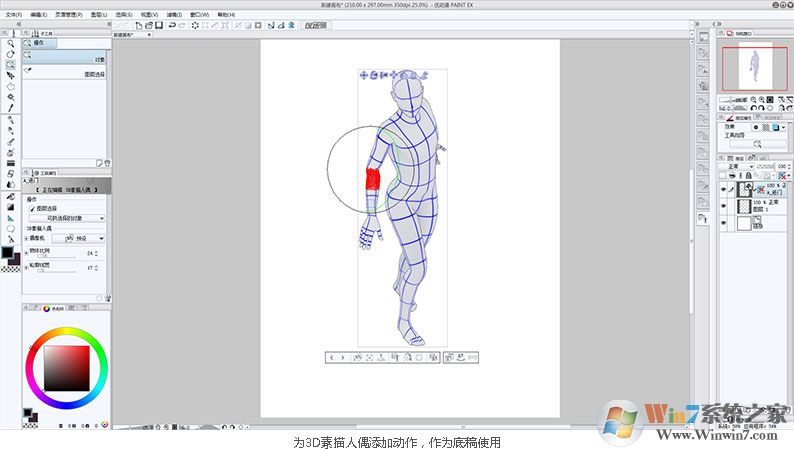Click the zoom in magnifier in the Navigator
The width and height of the screenshot is (794, 449).
click(762, 100)
